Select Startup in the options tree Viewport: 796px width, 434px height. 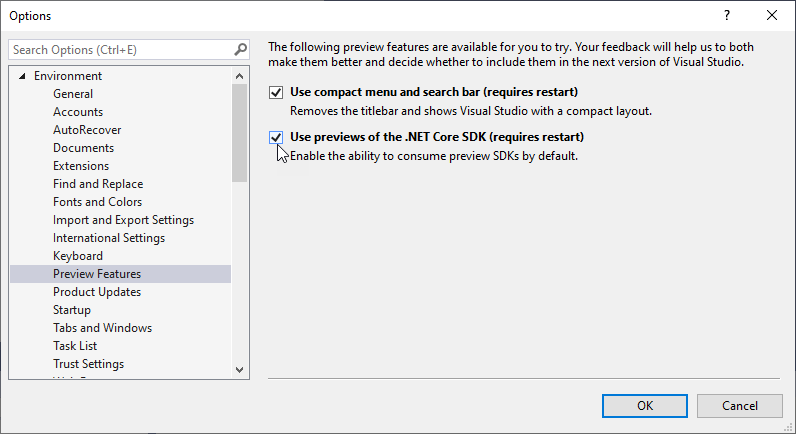[x=72, y=310]
